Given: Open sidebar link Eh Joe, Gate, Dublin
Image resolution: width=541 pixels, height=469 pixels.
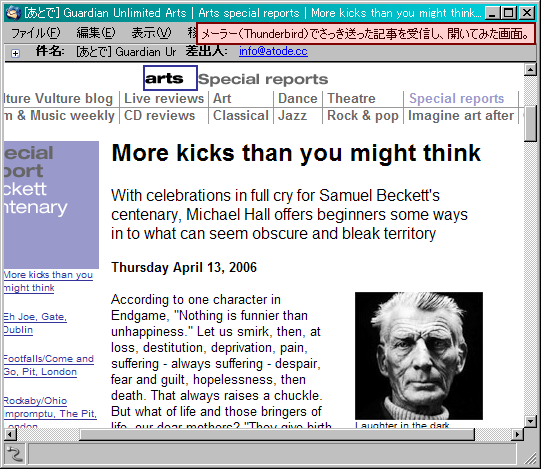Looking at the screenshot, I should (35, 323).
